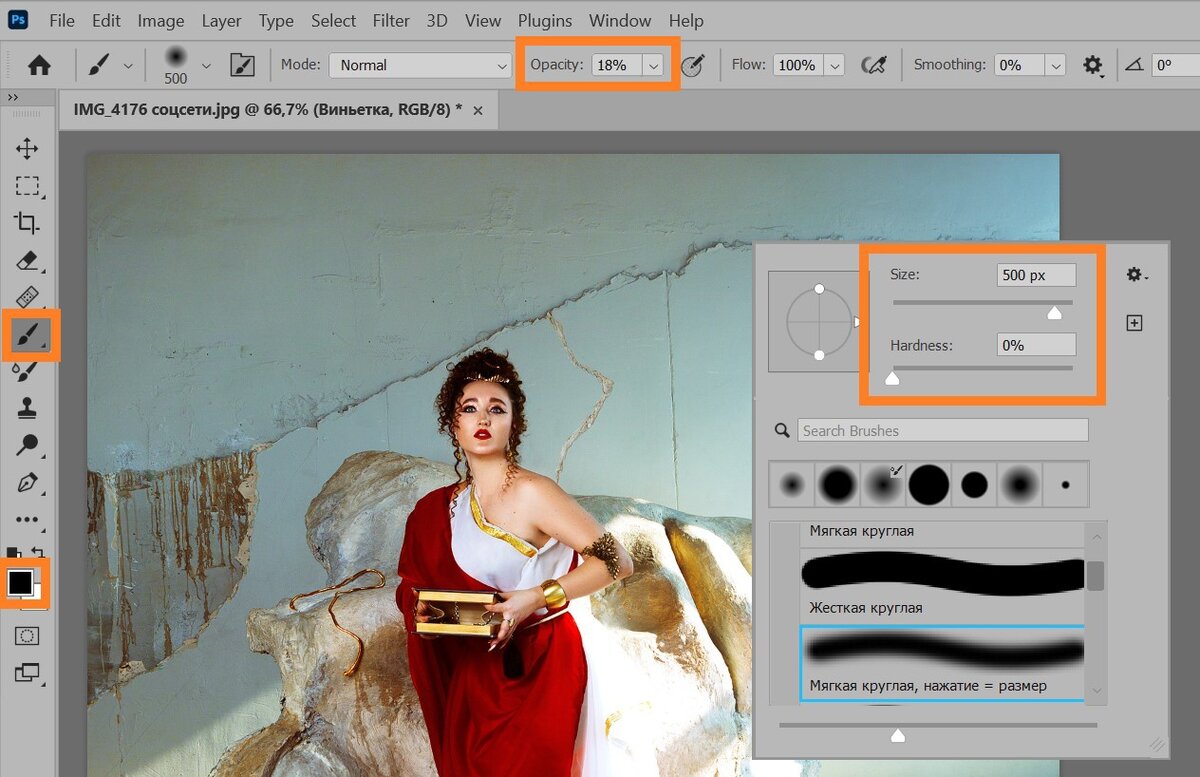The width and height of the screenshot is (1200, 777).
Task: Pick the largest hard round recent brush
Action: [929, 485]
